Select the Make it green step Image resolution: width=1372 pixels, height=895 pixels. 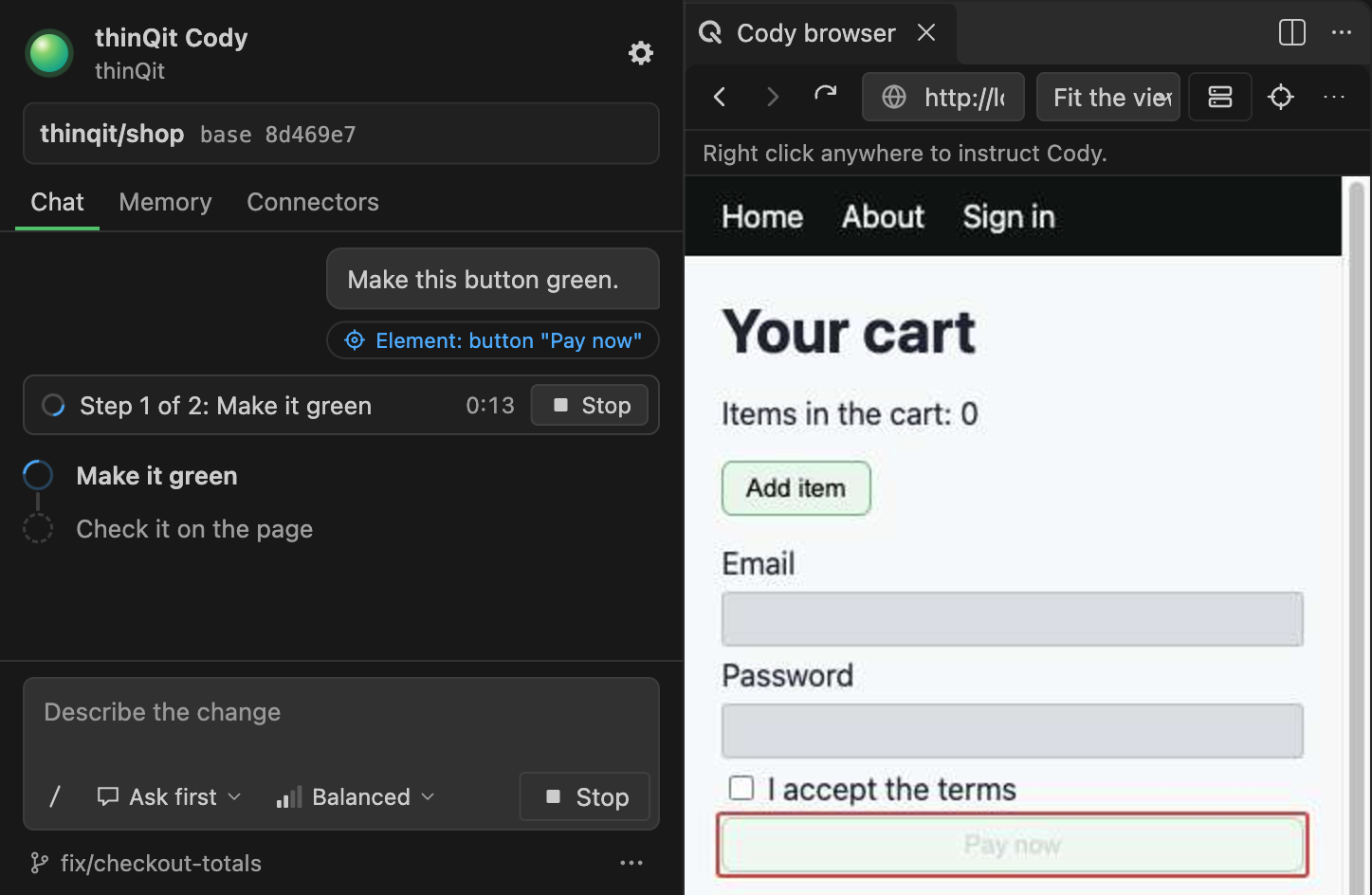(x=156, y=476)
